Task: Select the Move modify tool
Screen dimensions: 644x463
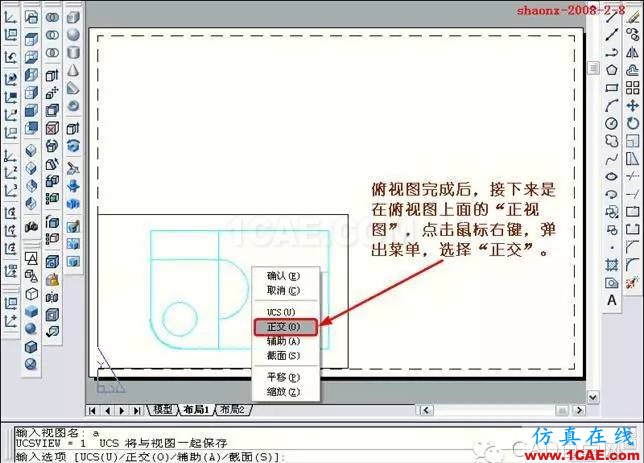Action: point(632,106)
